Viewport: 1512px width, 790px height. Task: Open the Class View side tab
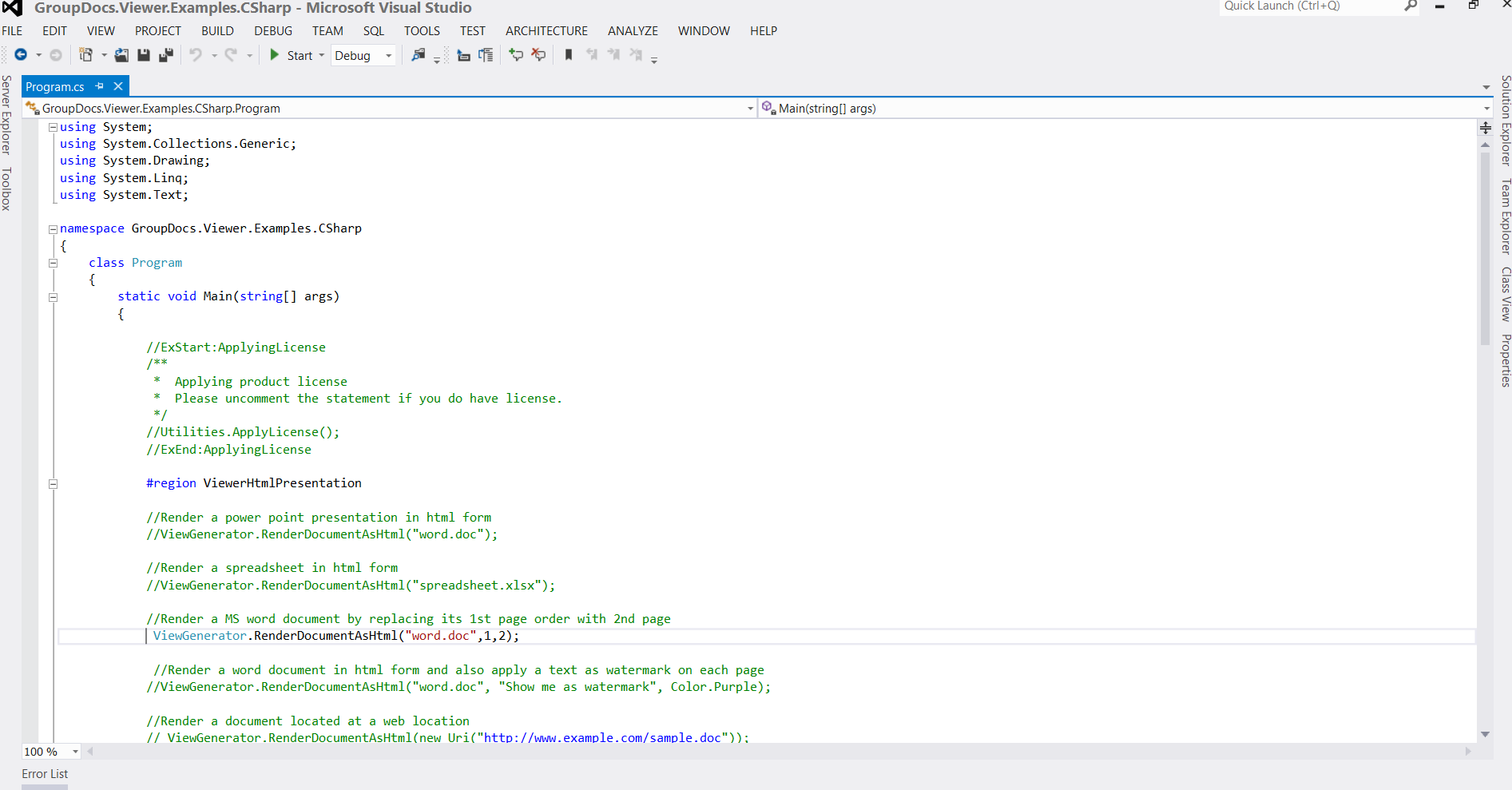(1506, 294)
